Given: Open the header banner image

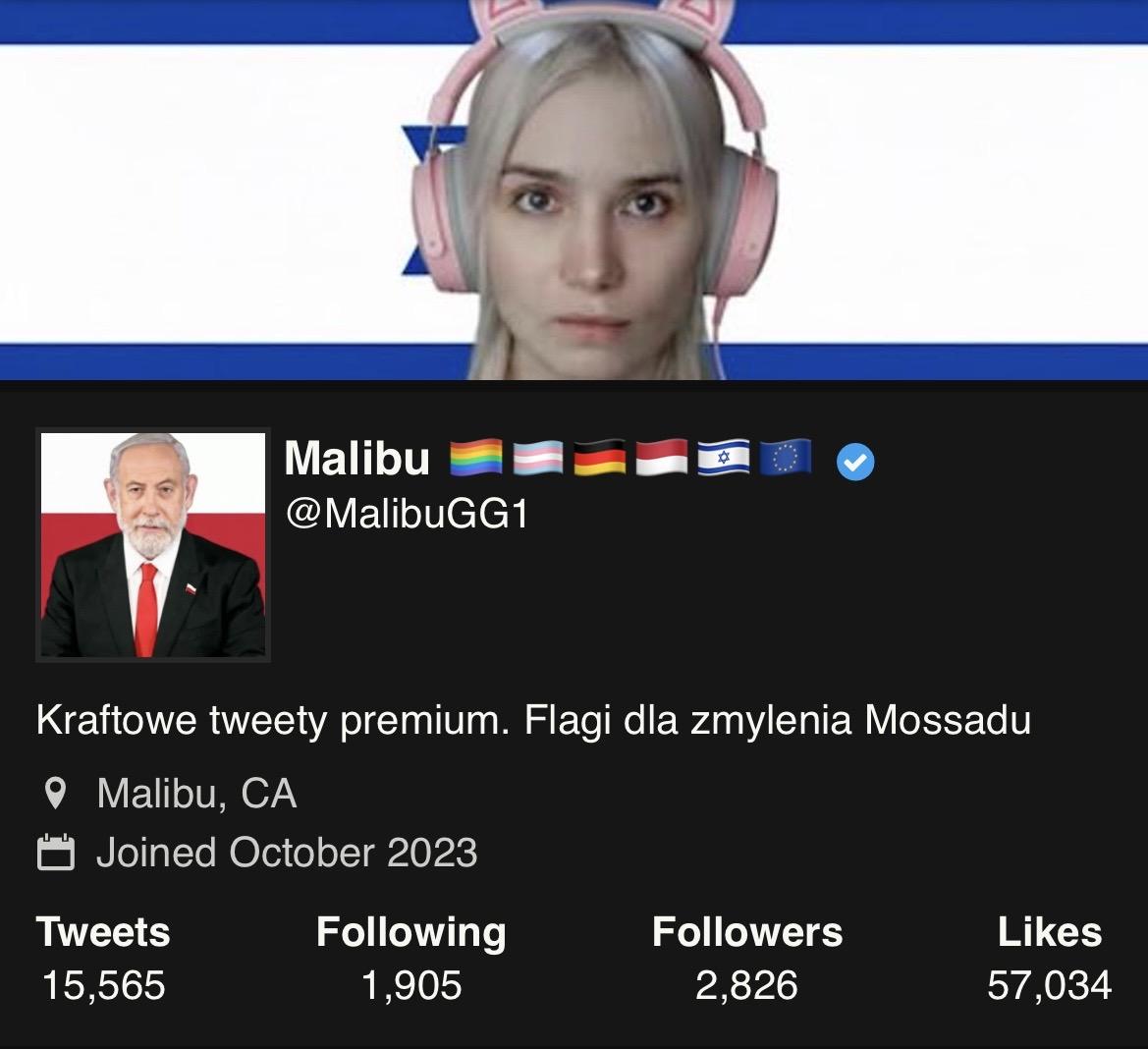Looking at the screenshot, I should pos(574,190).
